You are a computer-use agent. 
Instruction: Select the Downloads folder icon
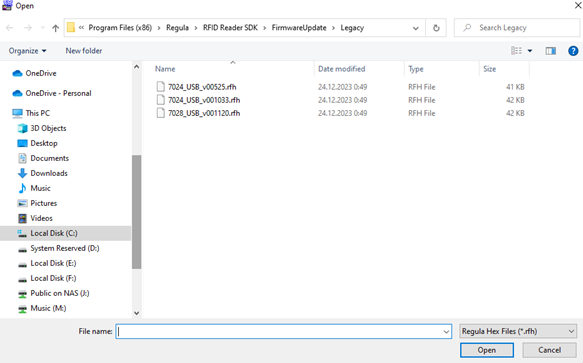22,173
